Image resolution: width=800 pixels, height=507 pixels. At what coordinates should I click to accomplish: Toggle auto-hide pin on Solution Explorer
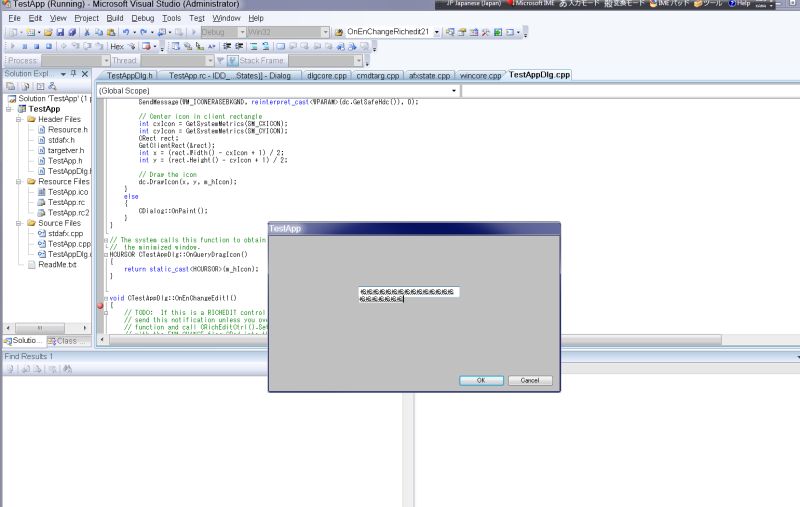[73, 74]
